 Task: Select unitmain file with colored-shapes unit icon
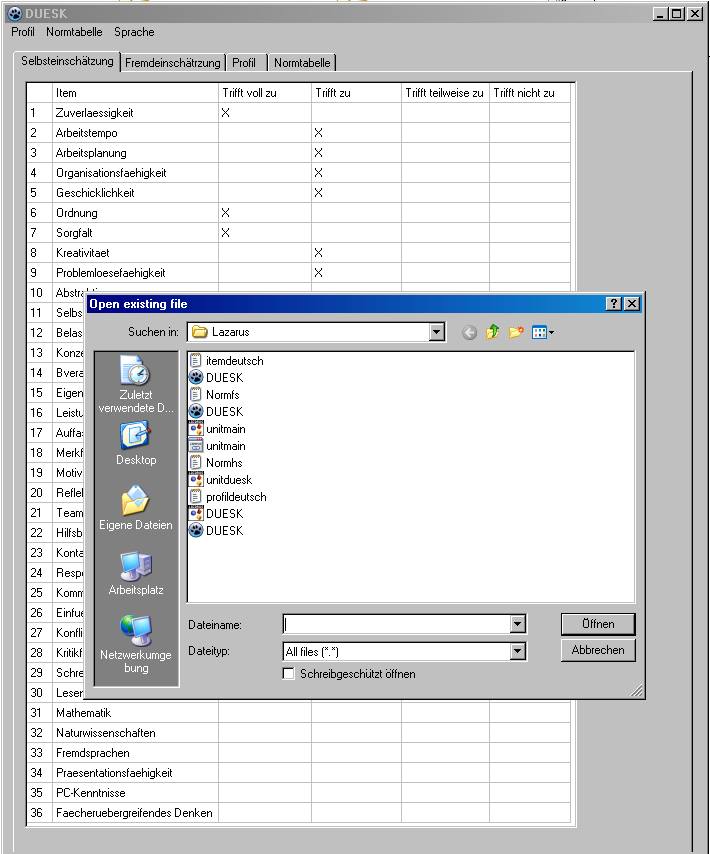click(217, 429)
